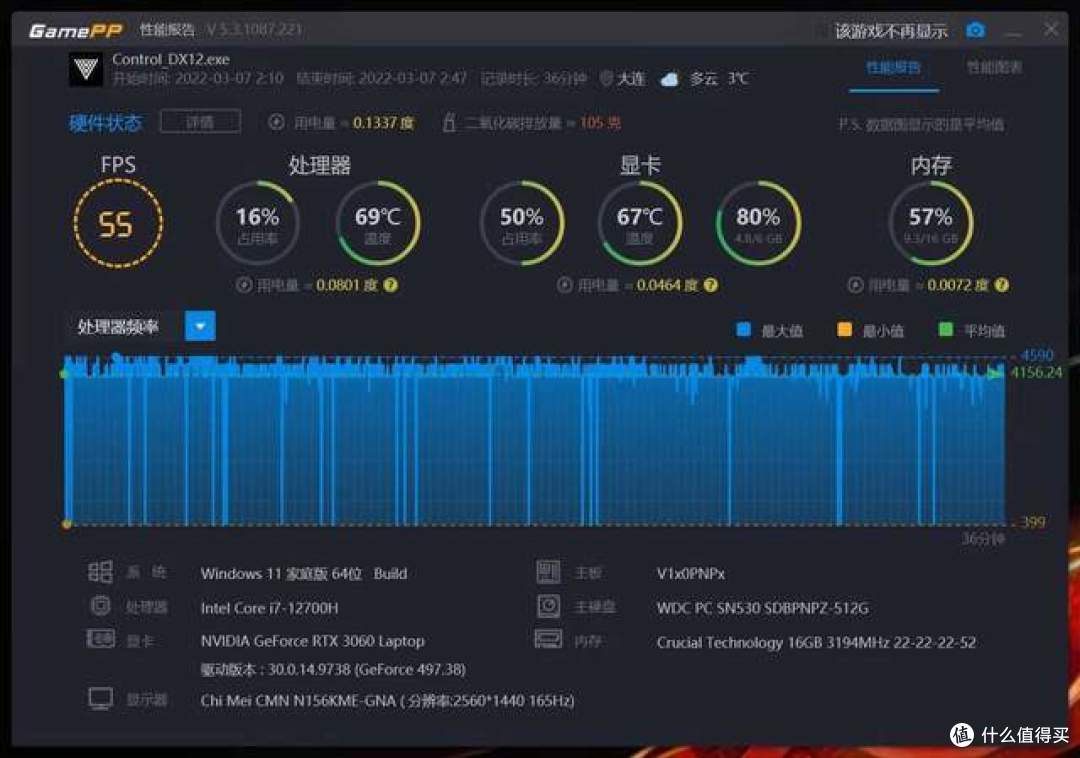1080x758 pixels.
Task: Click the 该游戏不再显示 option
Action: (x=889, y=30)
